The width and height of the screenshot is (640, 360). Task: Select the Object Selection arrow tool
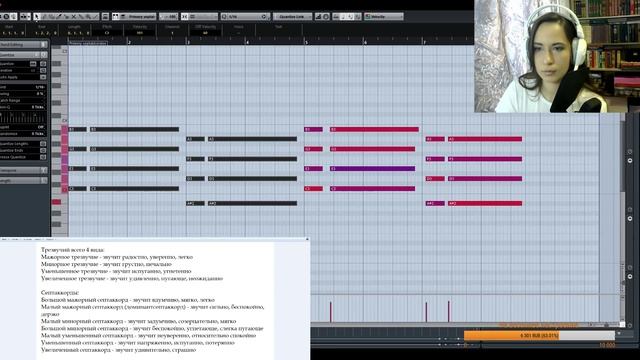tap(36, 17)
